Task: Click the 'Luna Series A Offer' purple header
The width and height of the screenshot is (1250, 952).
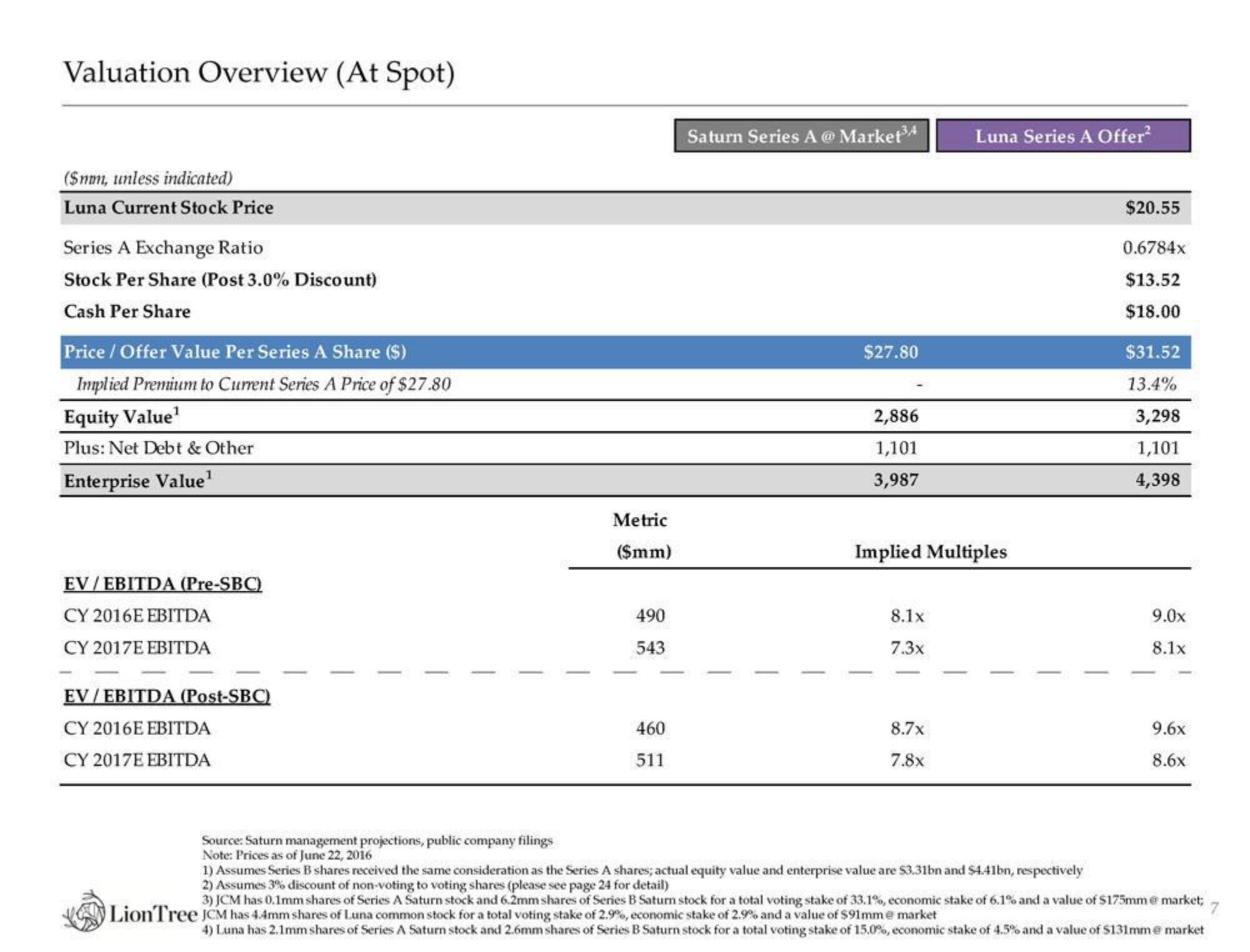Action: point(1063,136)
